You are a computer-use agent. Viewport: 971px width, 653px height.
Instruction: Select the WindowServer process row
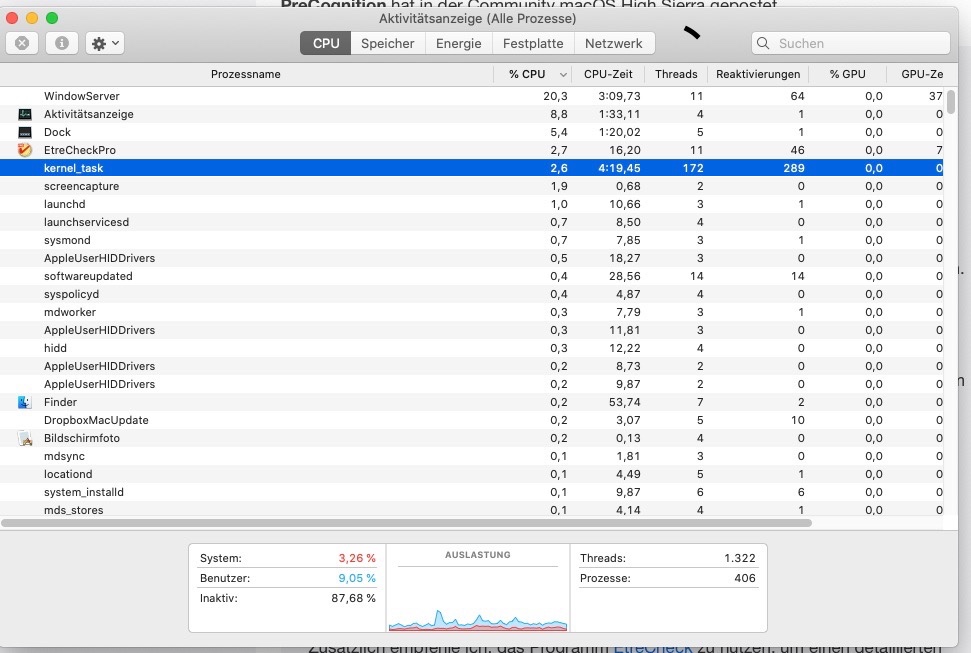click(x=472, y=96)
